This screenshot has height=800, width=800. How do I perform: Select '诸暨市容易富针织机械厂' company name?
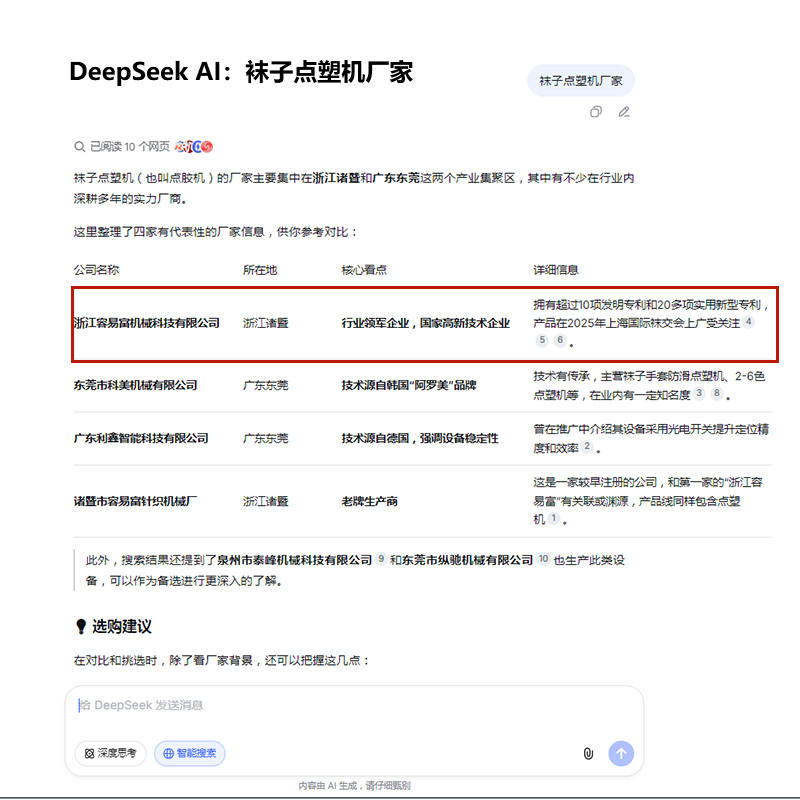pos(135,501)
